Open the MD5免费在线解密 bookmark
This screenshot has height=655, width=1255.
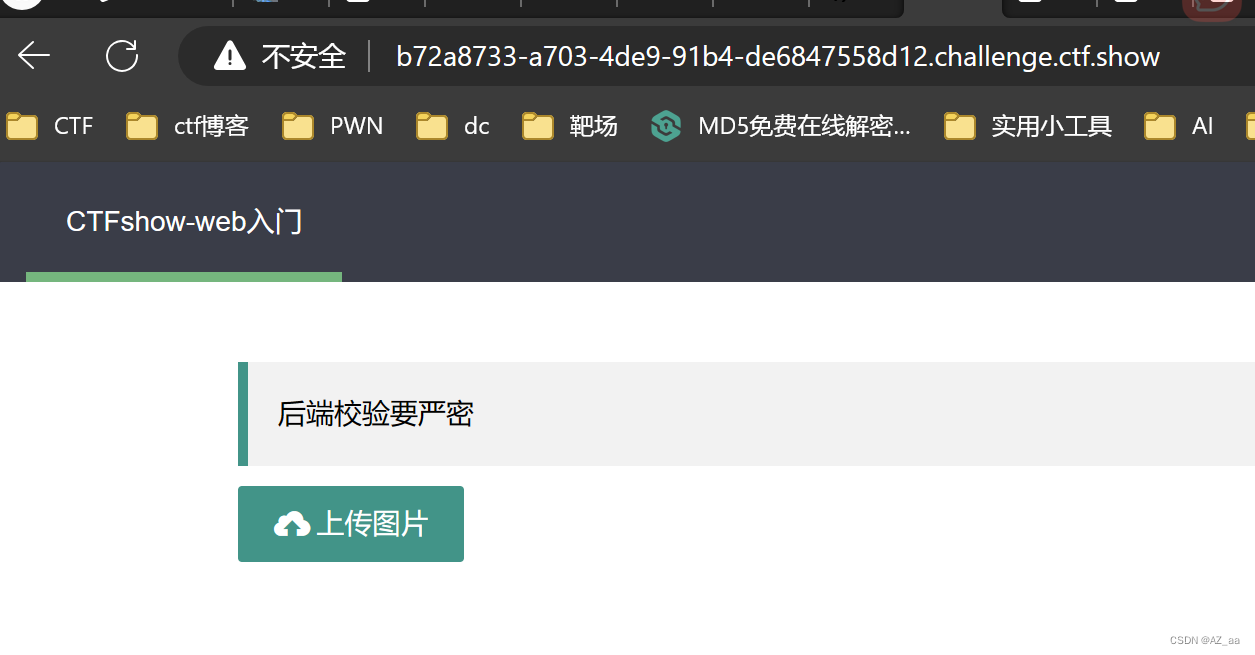tap(781, 126)
